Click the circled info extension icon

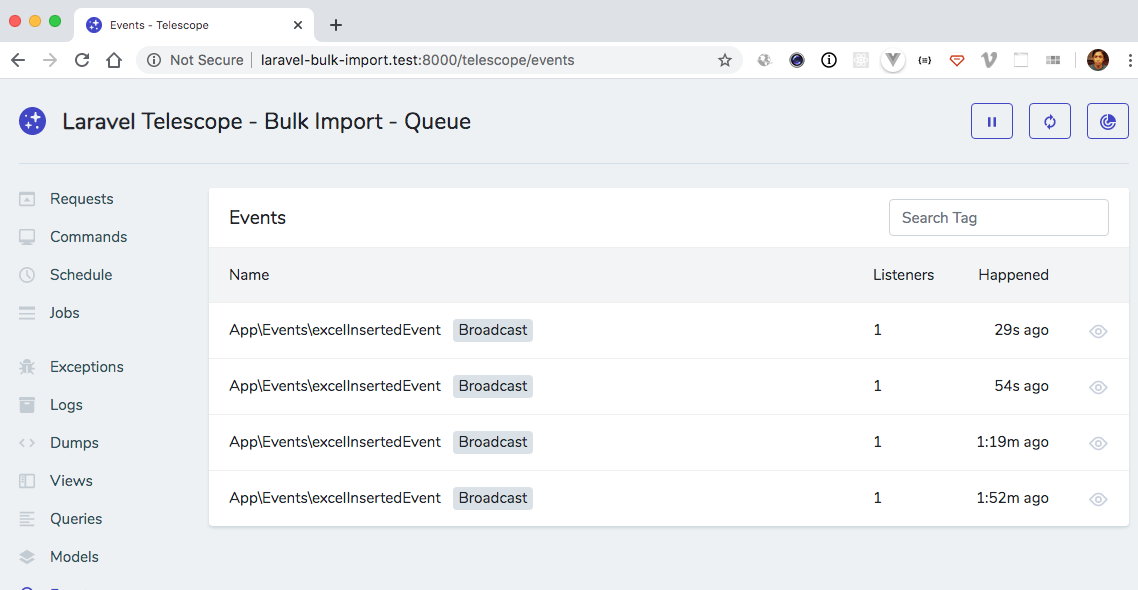[829, 60]
